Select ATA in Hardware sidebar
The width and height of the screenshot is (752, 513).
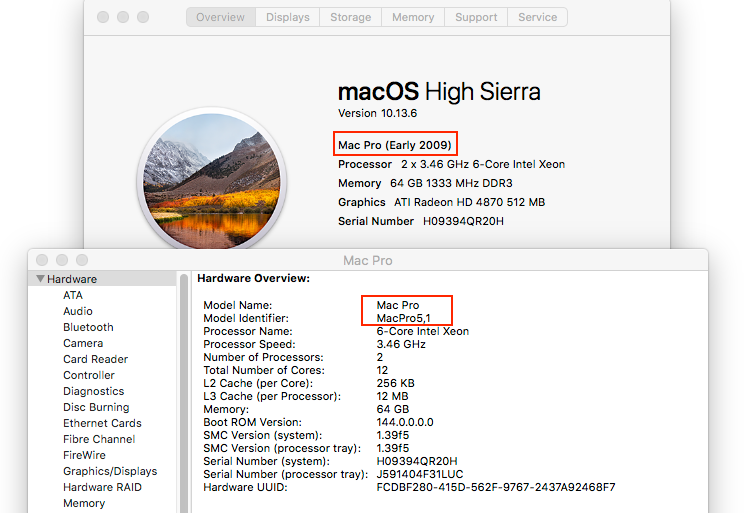[x=73, y=295]
